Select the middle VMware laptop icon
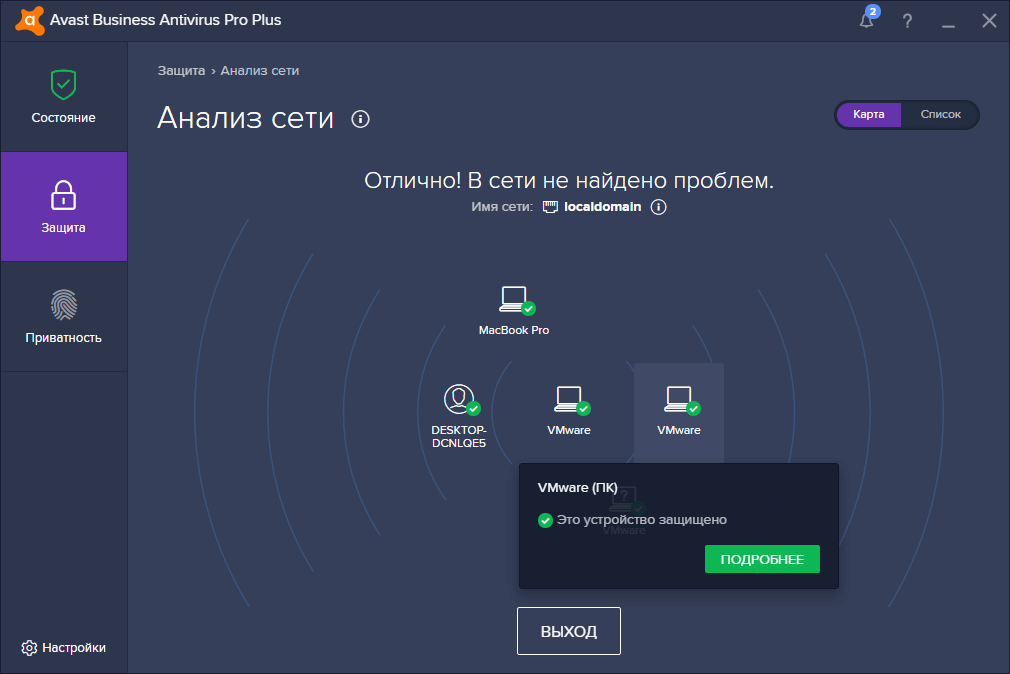Screen dimensions: 1010x674 point(571,400)
